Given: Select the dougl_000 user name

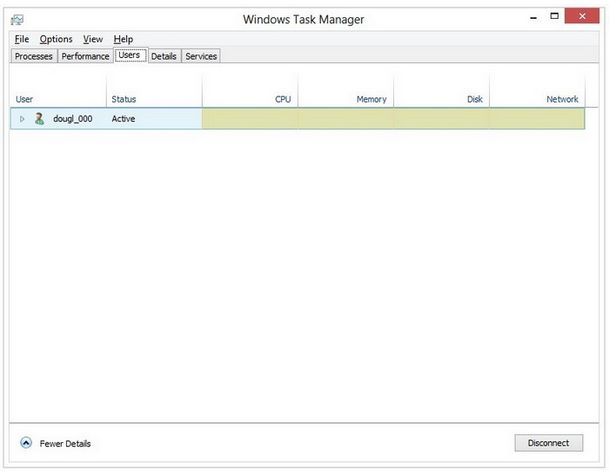Looking at the screenshot, I should click(x=73, y=119).
